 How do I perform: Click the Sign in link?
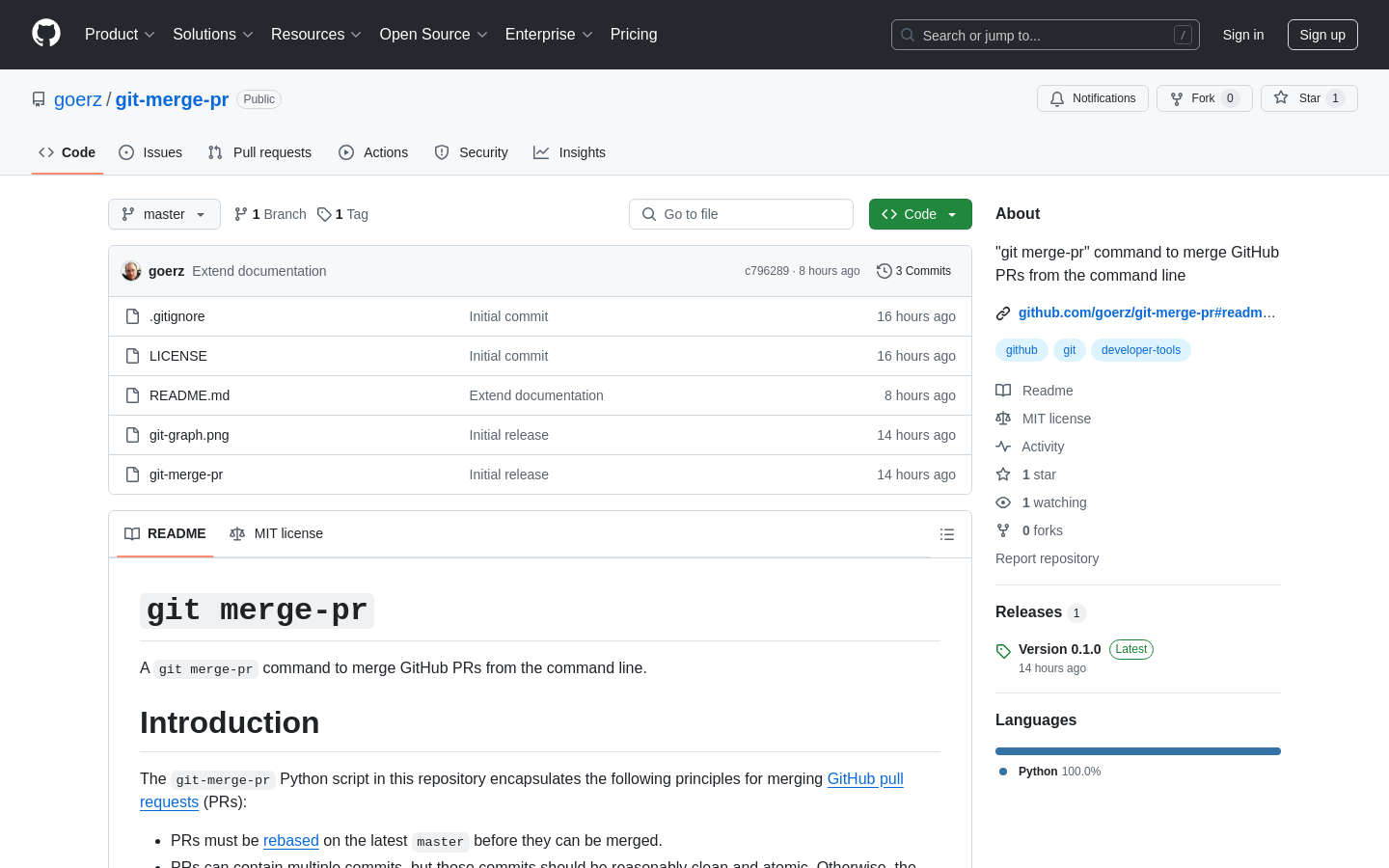(x=1243, y=35)
